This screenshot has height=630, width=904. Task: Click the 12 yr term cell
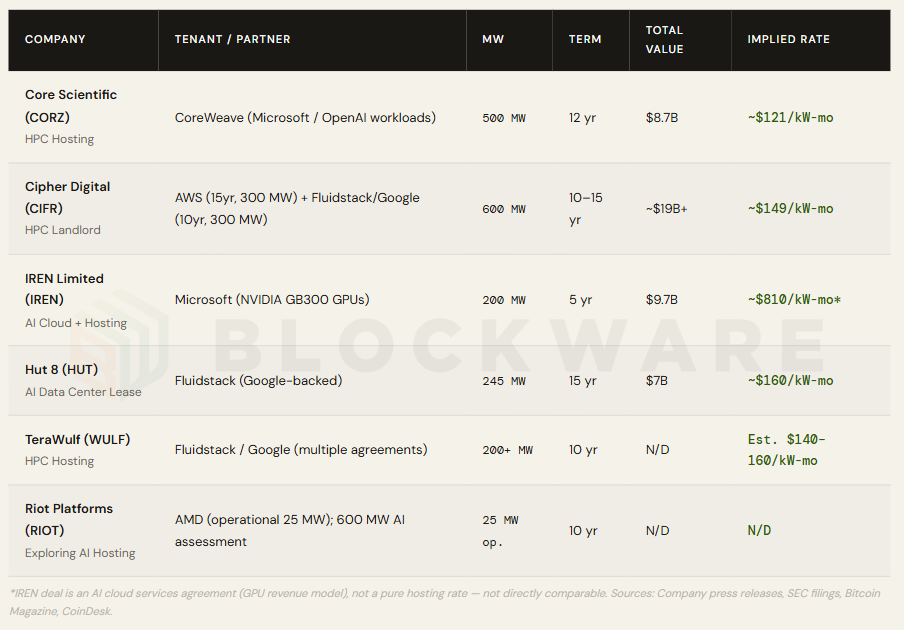[x=582, y=118]
